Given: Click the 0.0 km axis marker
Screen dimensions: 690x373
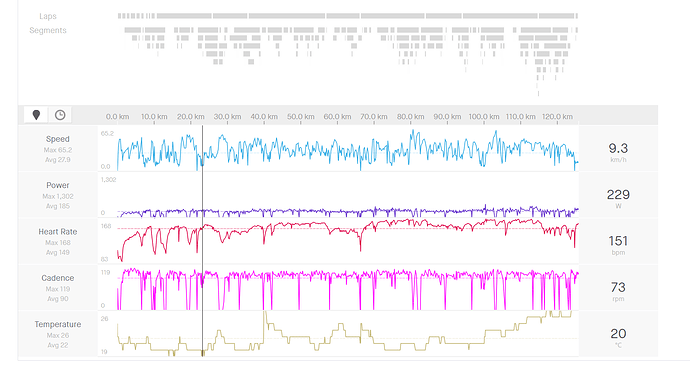Looking at the screenshot, I should pos(117,117).
